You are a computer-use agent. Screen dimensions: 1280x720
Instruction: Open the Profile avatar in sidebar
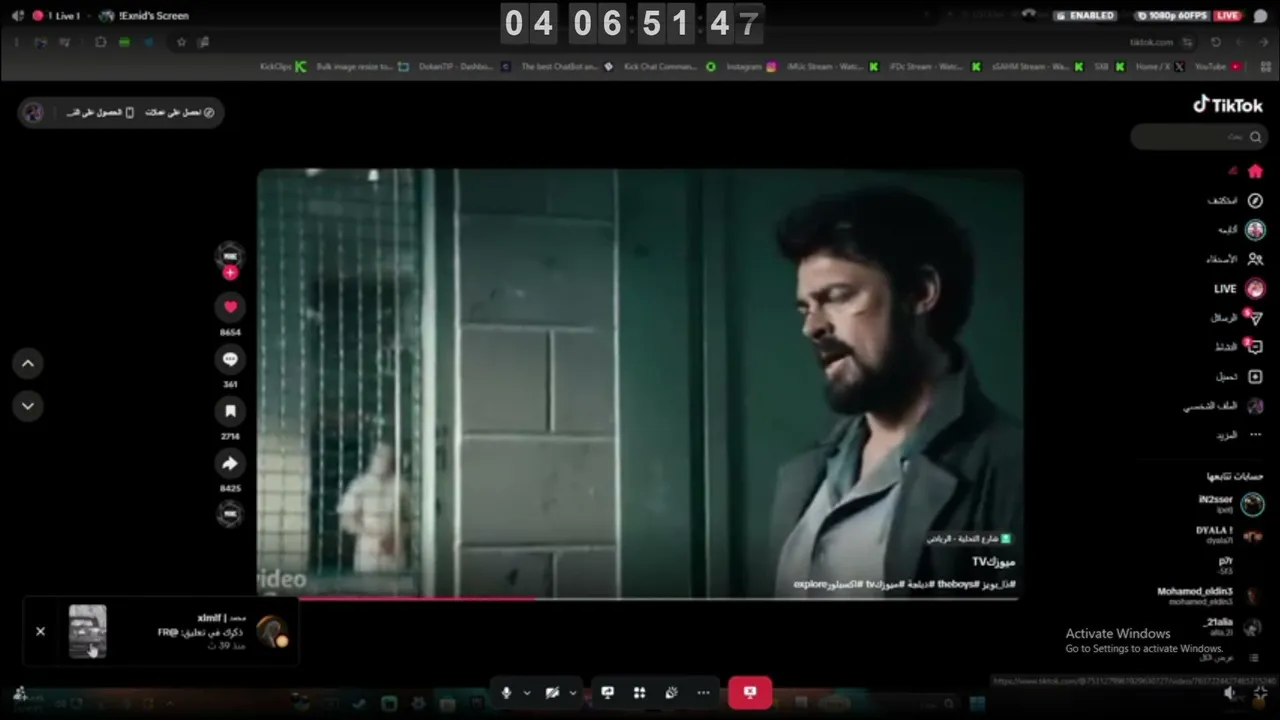1255,406
